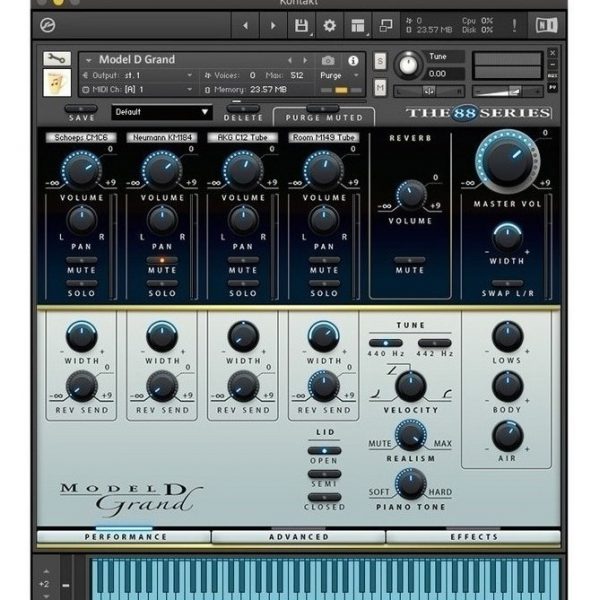Click the LOWS EQ knob
Image resolution: width=600 pixels, height=600 pixels.
point(507,337)
